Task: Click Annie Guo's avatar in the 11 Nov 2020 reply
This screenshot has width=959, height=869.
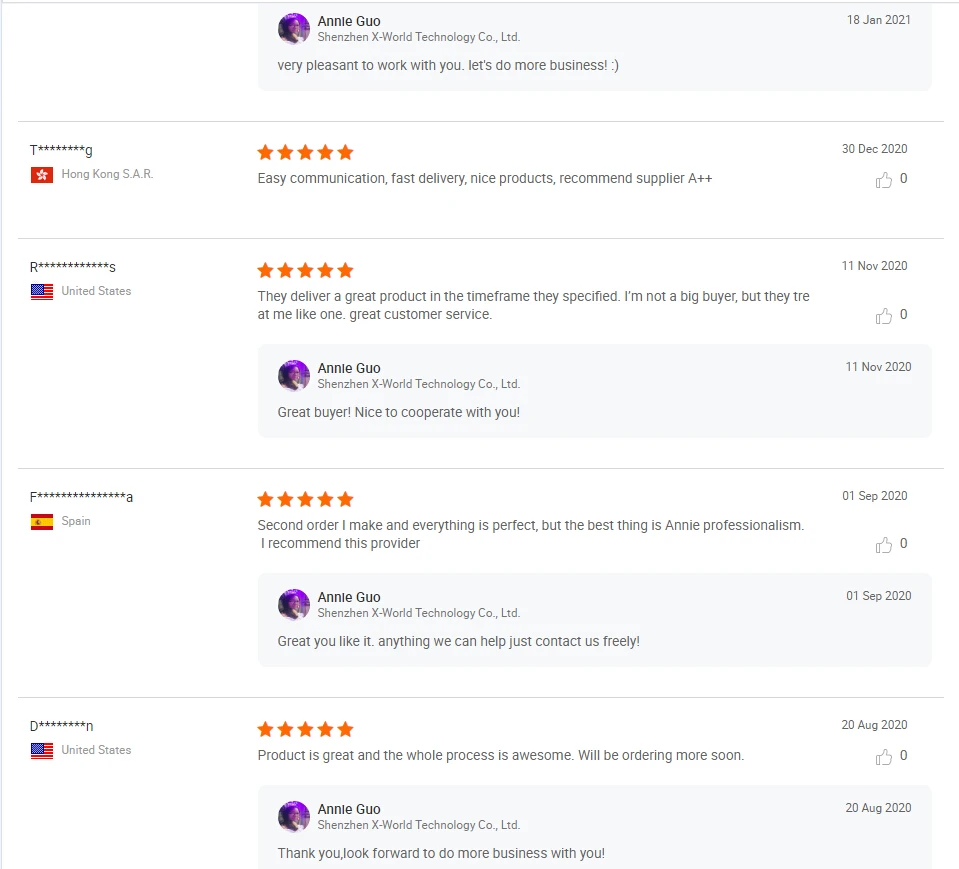Action: point(294,376)
